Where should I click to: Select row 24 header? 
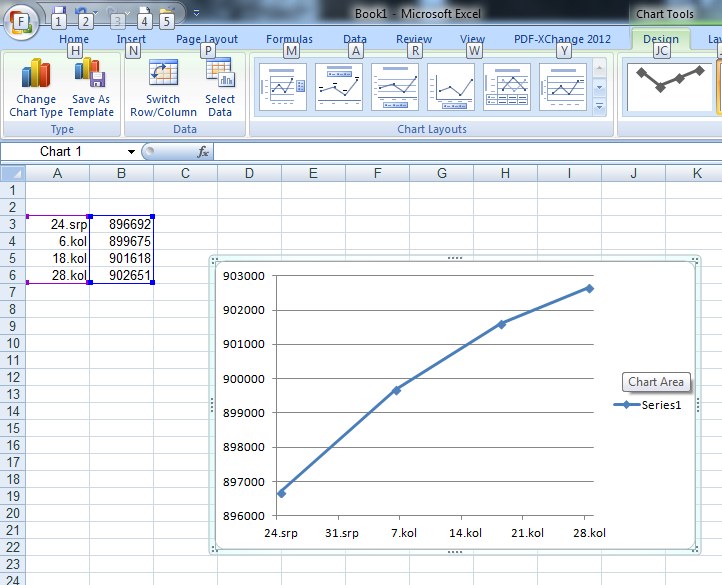(x=12, y=579)
